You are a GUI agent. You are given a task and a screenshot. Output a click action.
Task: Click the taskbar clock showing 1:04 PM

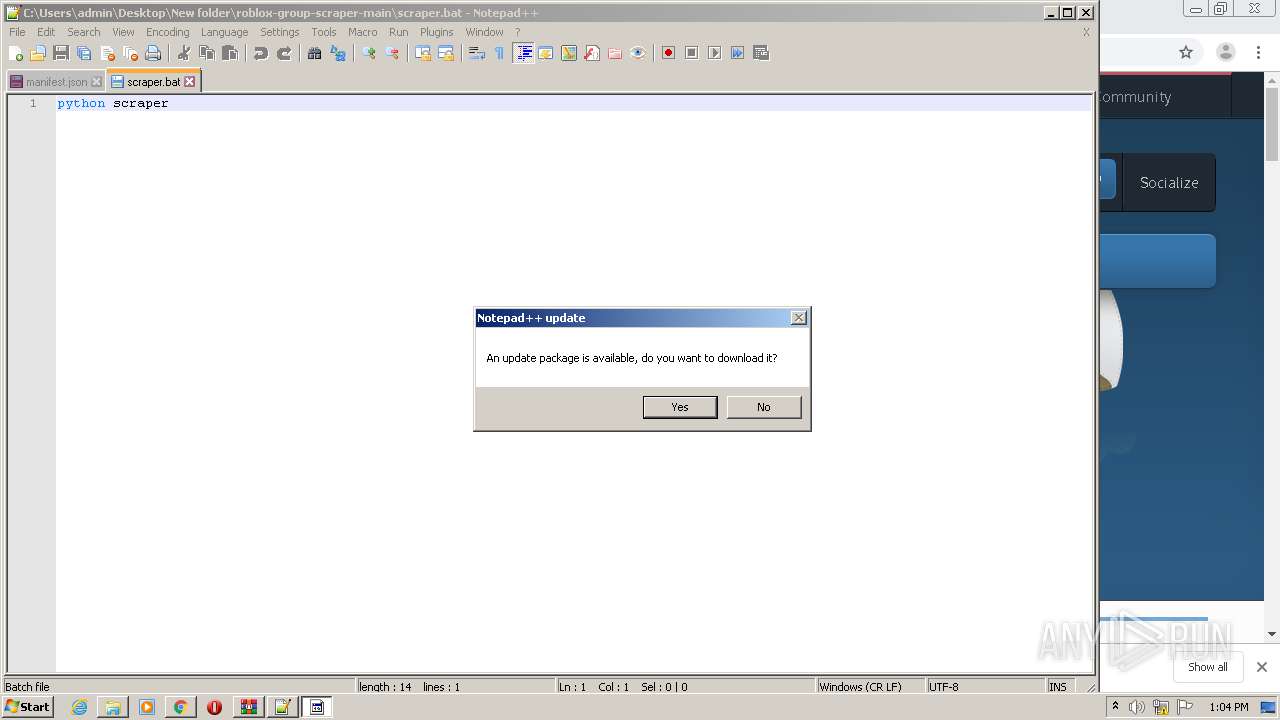1229,707
